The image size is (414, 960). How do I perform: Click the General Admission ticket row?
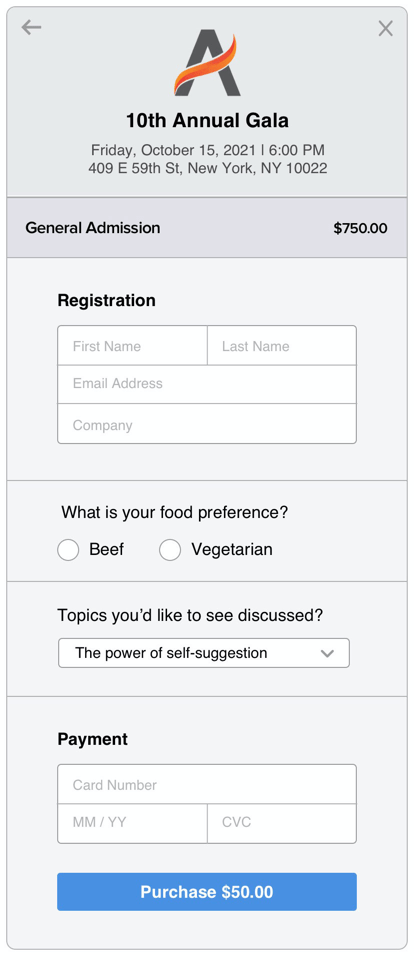pos(207,228)
